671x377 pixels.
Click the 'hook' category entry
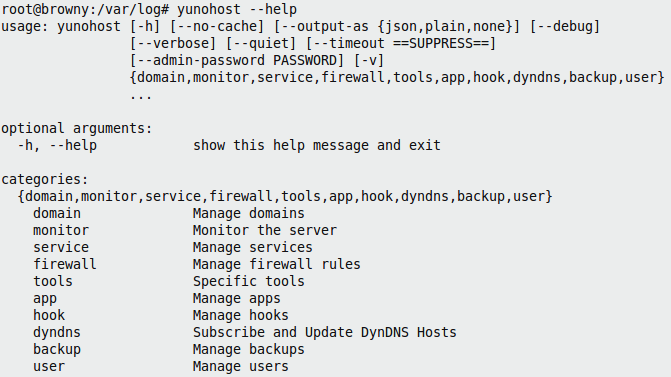click(x=49, y=315)
